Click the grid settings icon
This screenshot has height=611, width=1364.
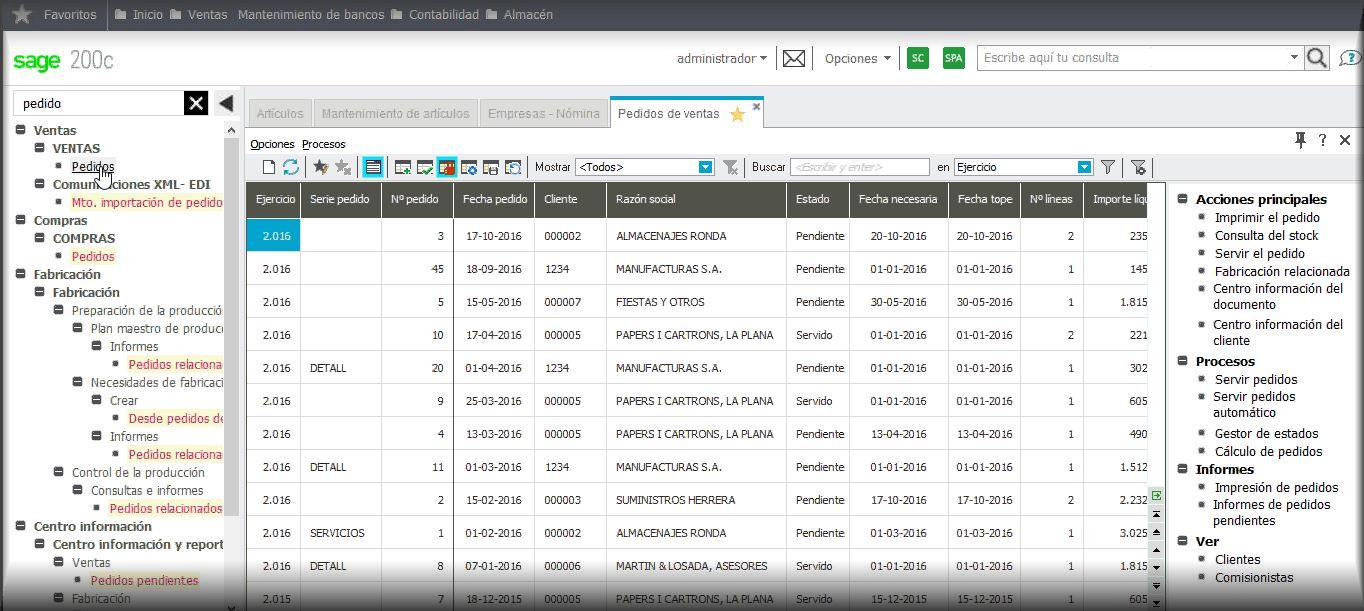[468, 167]
